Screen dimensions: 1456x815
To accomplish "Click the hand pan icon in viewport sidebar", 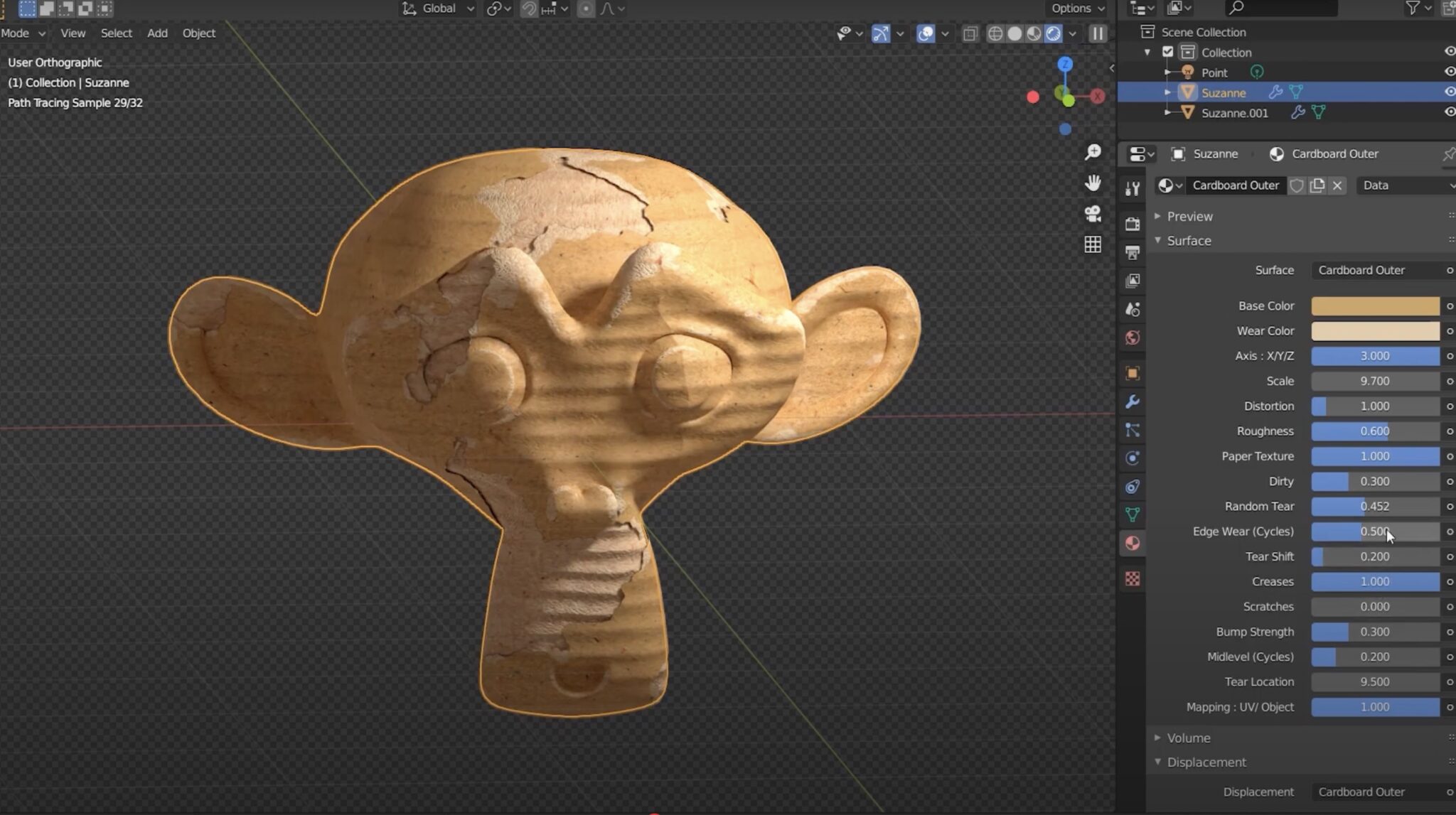I will (1093, 183).
